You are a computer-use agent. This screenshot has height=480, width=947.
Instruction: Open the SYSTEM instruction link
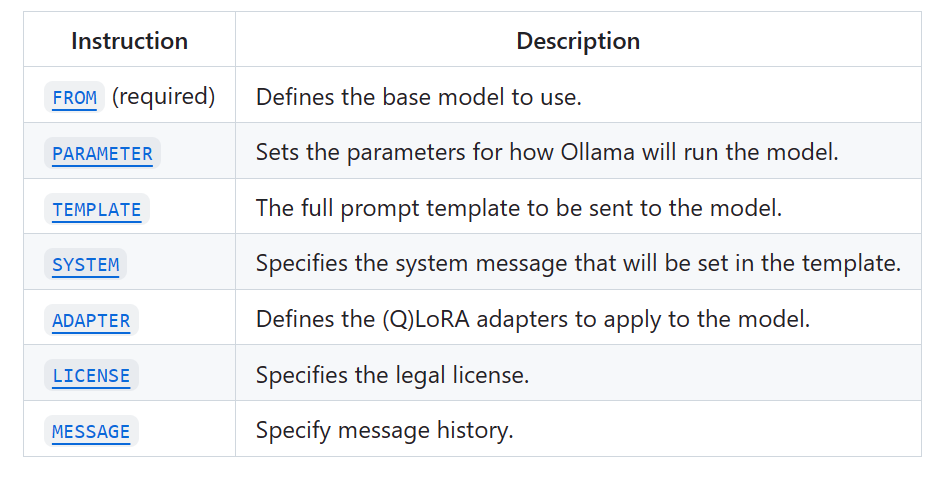[86, 265]
